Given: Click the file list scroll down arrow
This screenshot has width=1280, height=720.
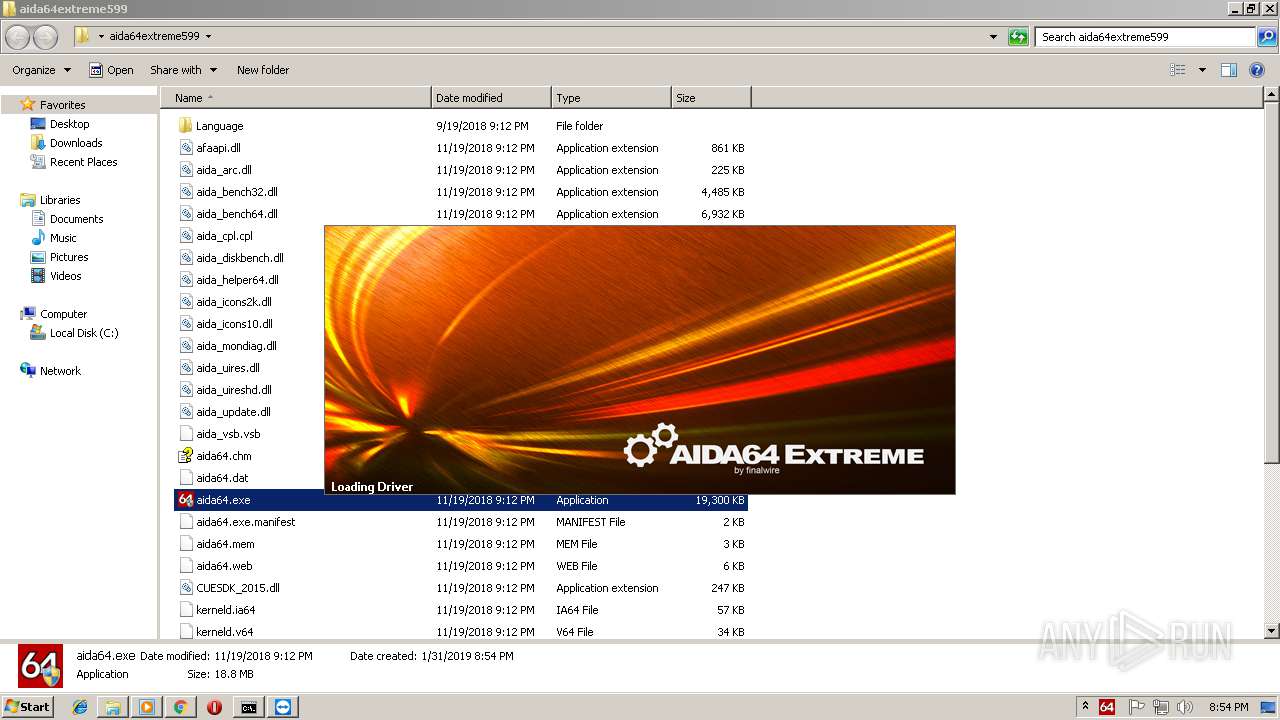Looking at the screenshot, I should click(1272, 631).
